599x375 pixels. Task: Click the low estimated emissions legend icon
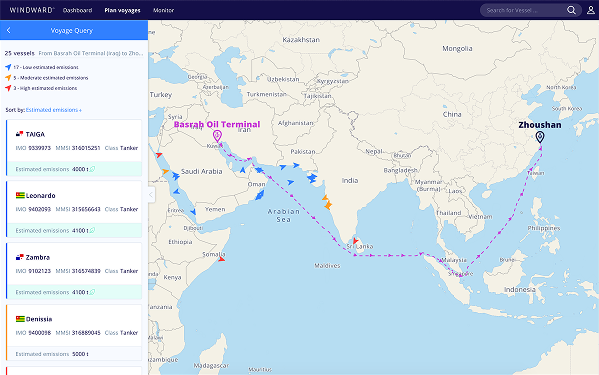point(8,67)
